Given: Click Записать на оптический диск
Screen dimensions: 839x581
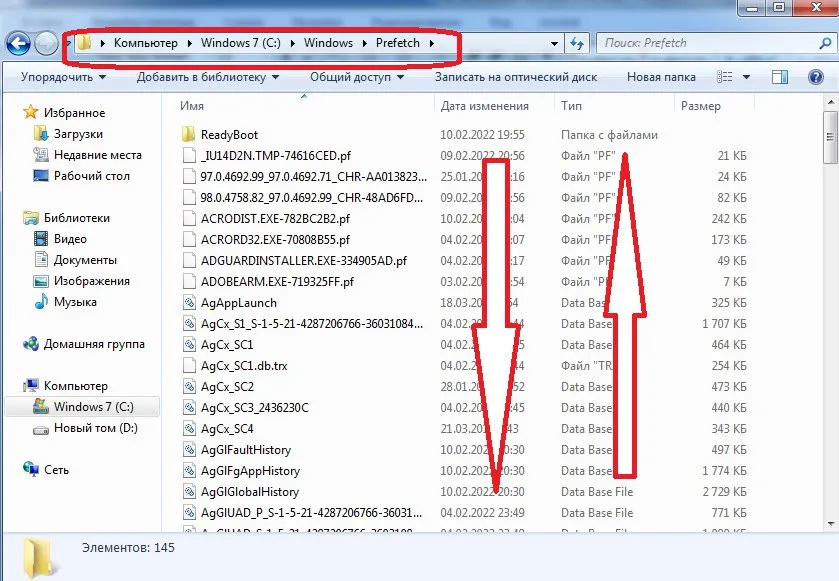Looking at the screenshot, I should 515,77.
